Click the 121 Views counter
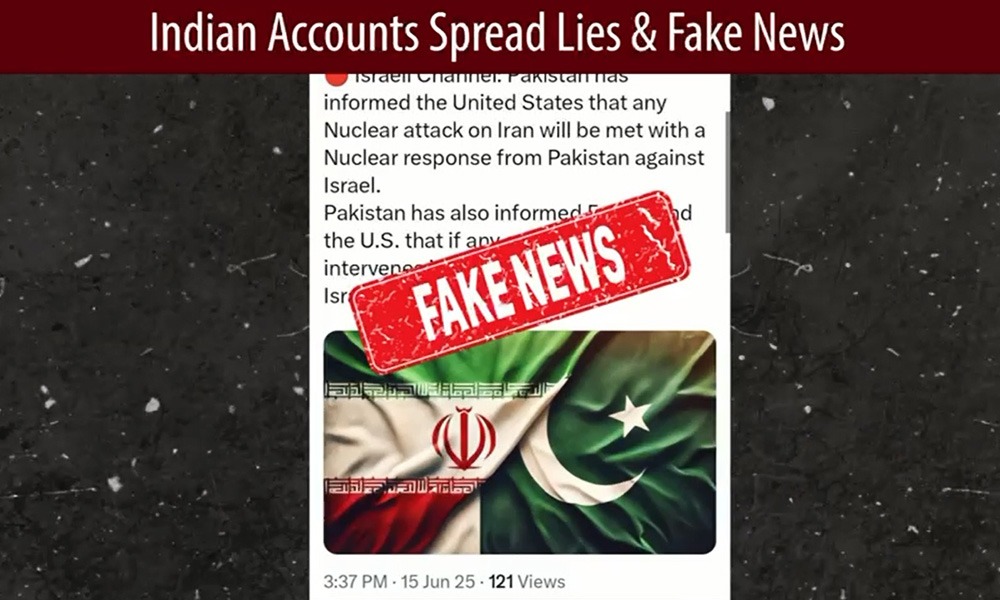 click(x=527, y=582)
